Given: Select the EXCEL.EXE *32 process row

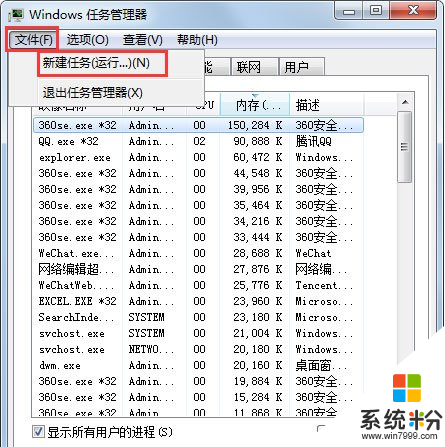Looking at the screenshot, I should coord(198,301).
